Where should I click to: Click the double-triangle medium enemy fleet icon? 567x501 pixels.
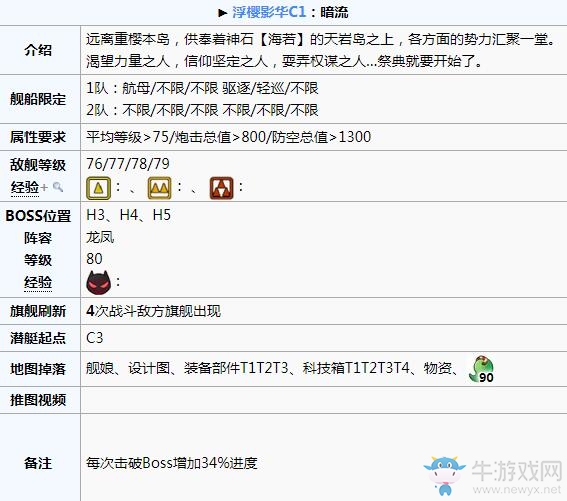159,188
